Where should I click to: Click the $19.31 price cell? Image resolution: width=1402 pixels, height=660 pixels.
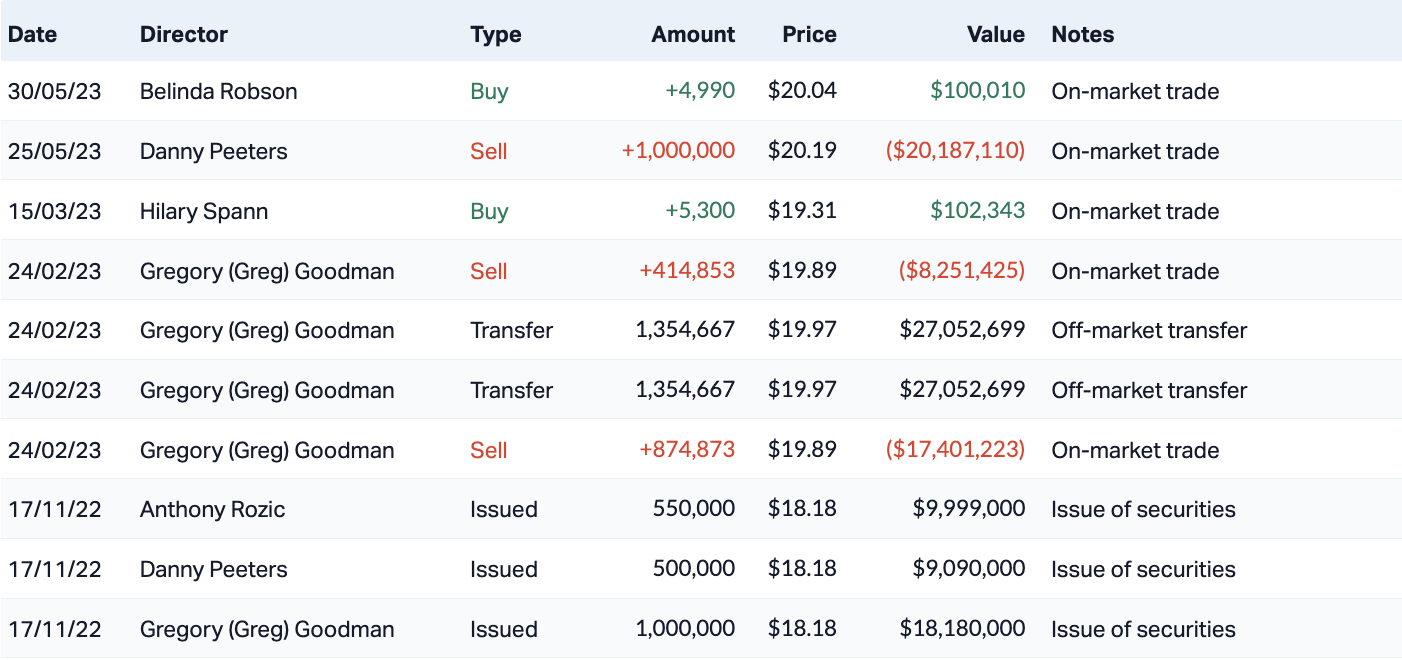802,211
